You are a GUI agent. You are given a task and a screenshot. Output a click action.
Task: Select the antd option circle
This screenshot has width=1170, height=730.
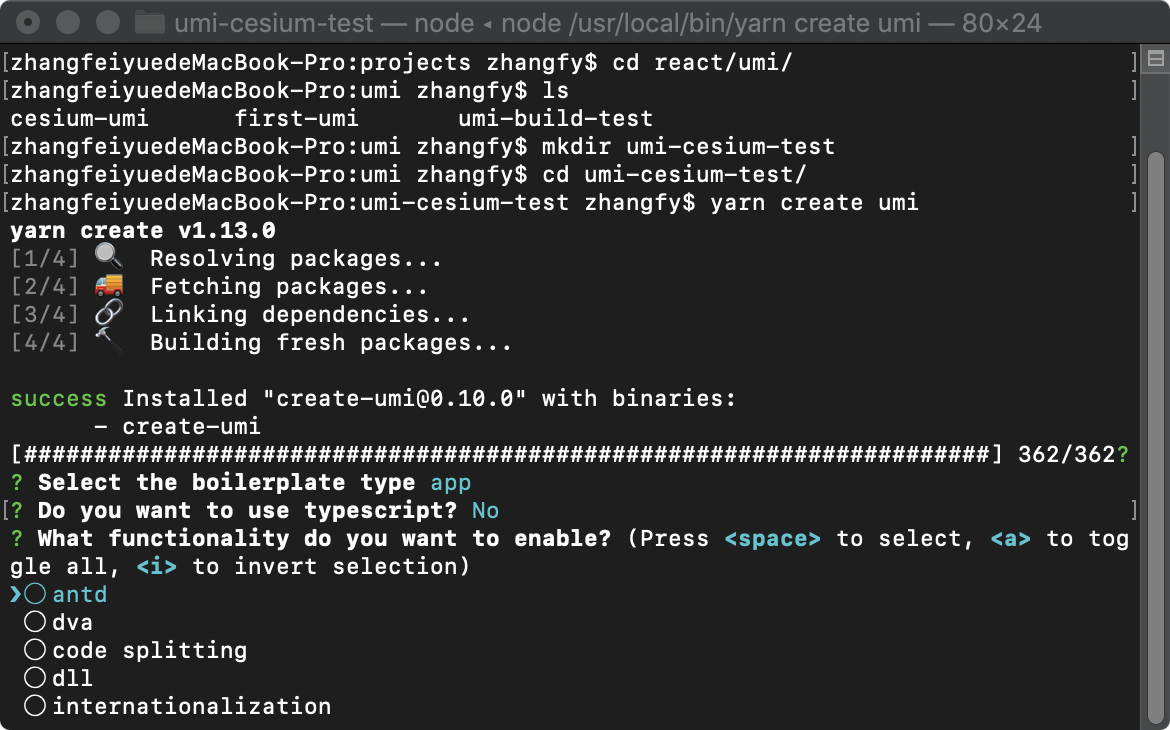[36, 594]
